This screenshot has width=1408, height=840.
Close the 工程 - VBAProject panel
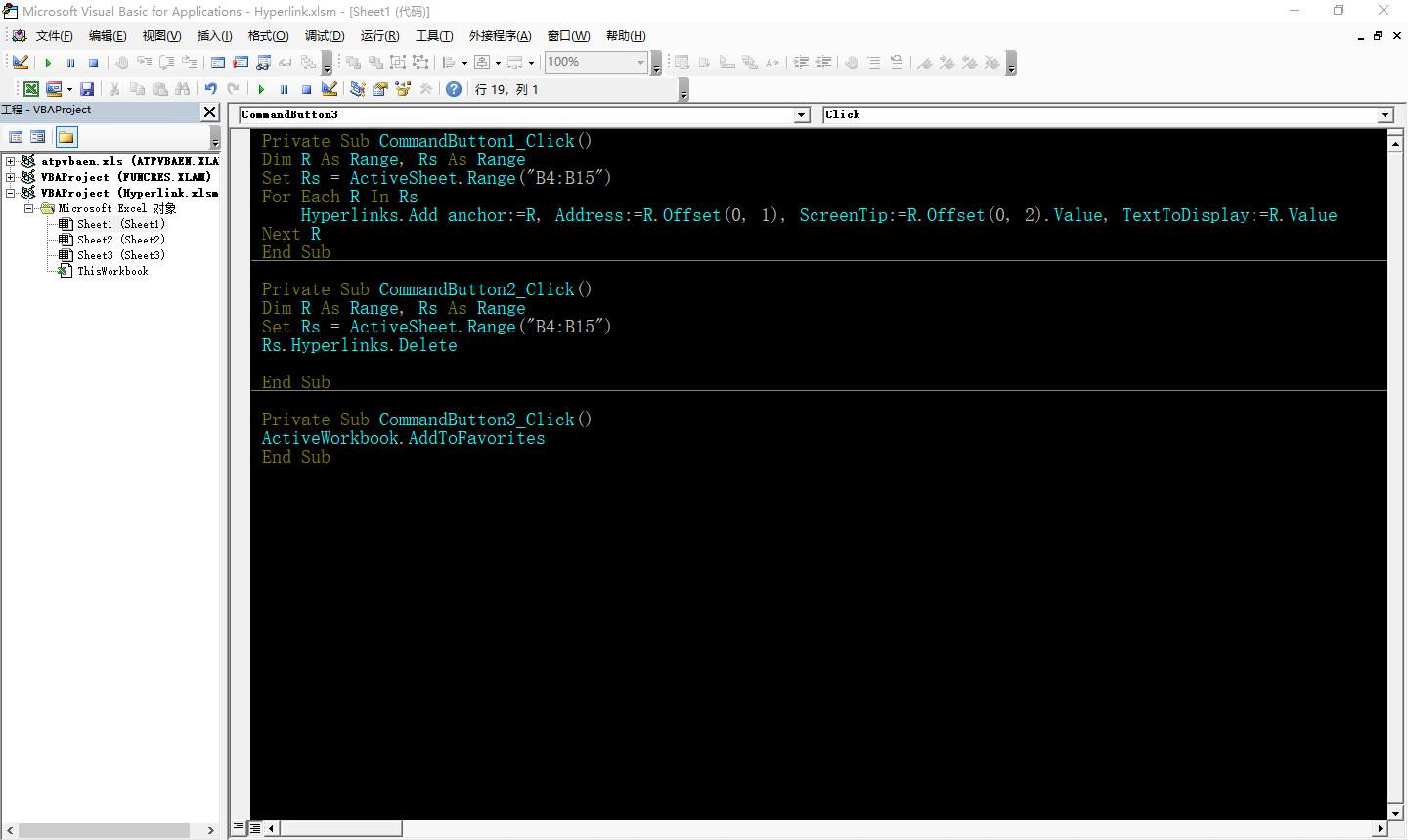pyautogui.click(x=209, y=111)
